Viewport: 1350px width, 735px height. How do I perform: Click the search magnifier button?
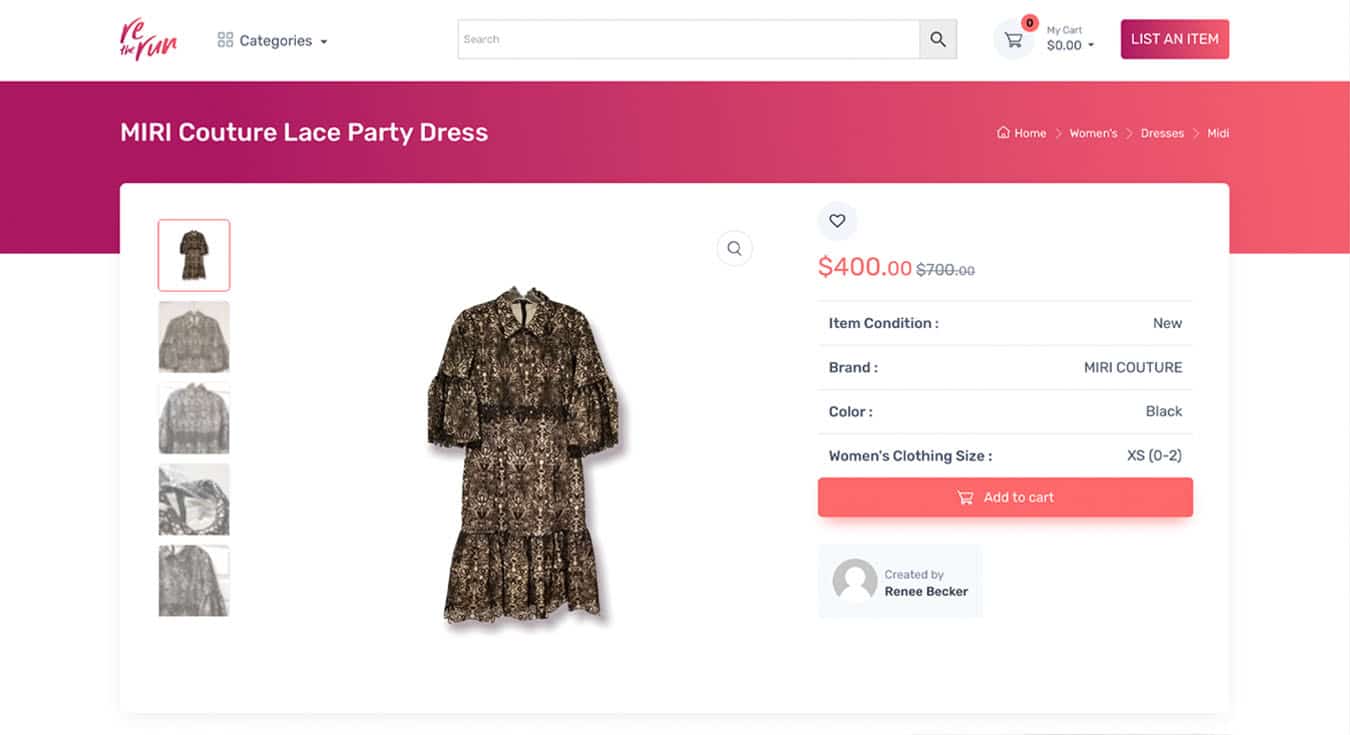(x=938, y=39)
